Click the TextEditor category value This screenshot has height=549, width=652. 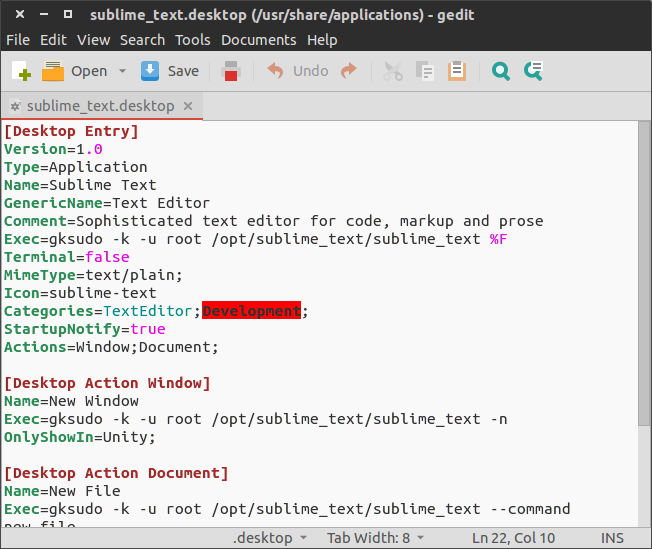tap(147, 311)
